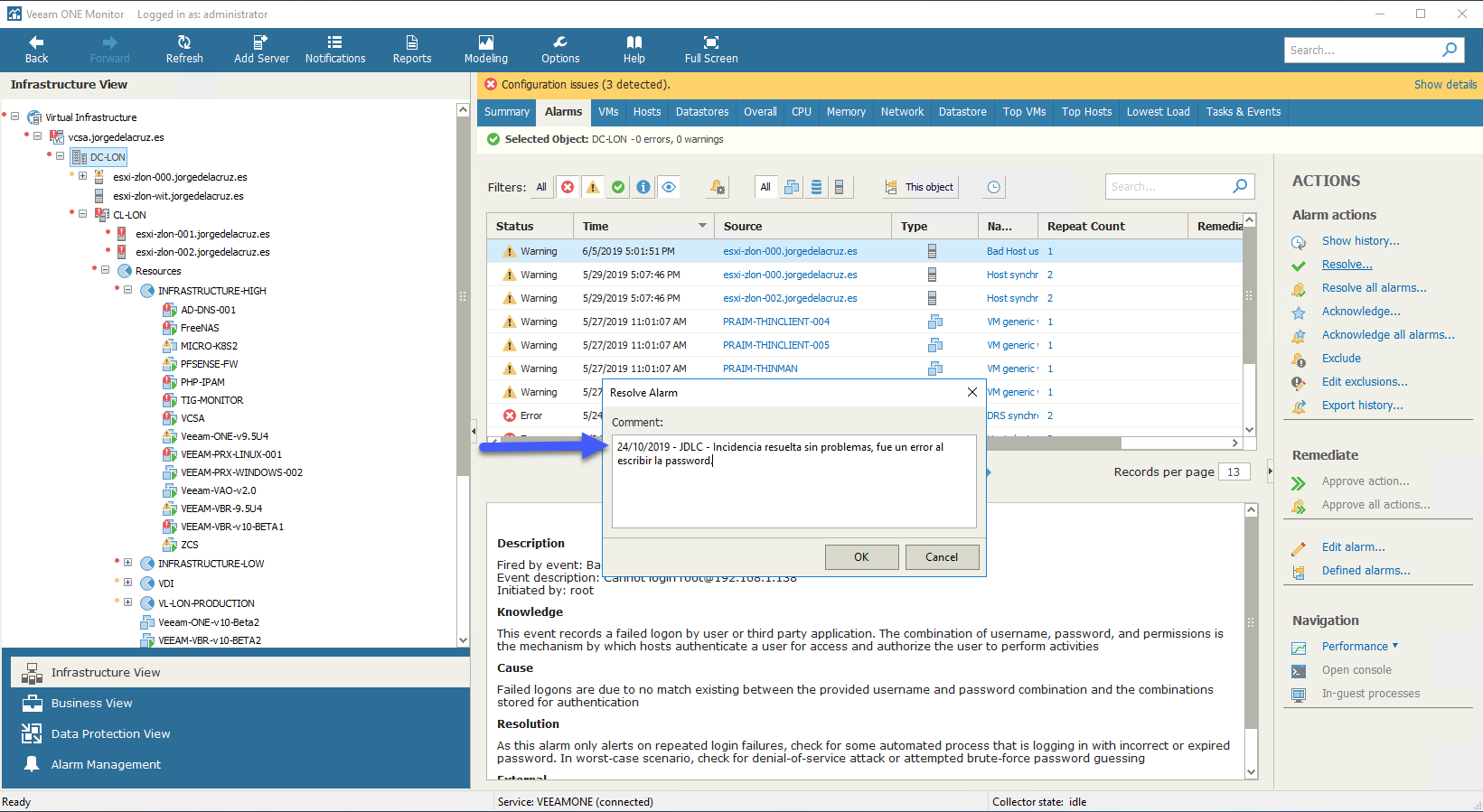The image size is (1483, 812).
Task: Expand VL-LON-PRODUCTION tree node
Action: 128,602
